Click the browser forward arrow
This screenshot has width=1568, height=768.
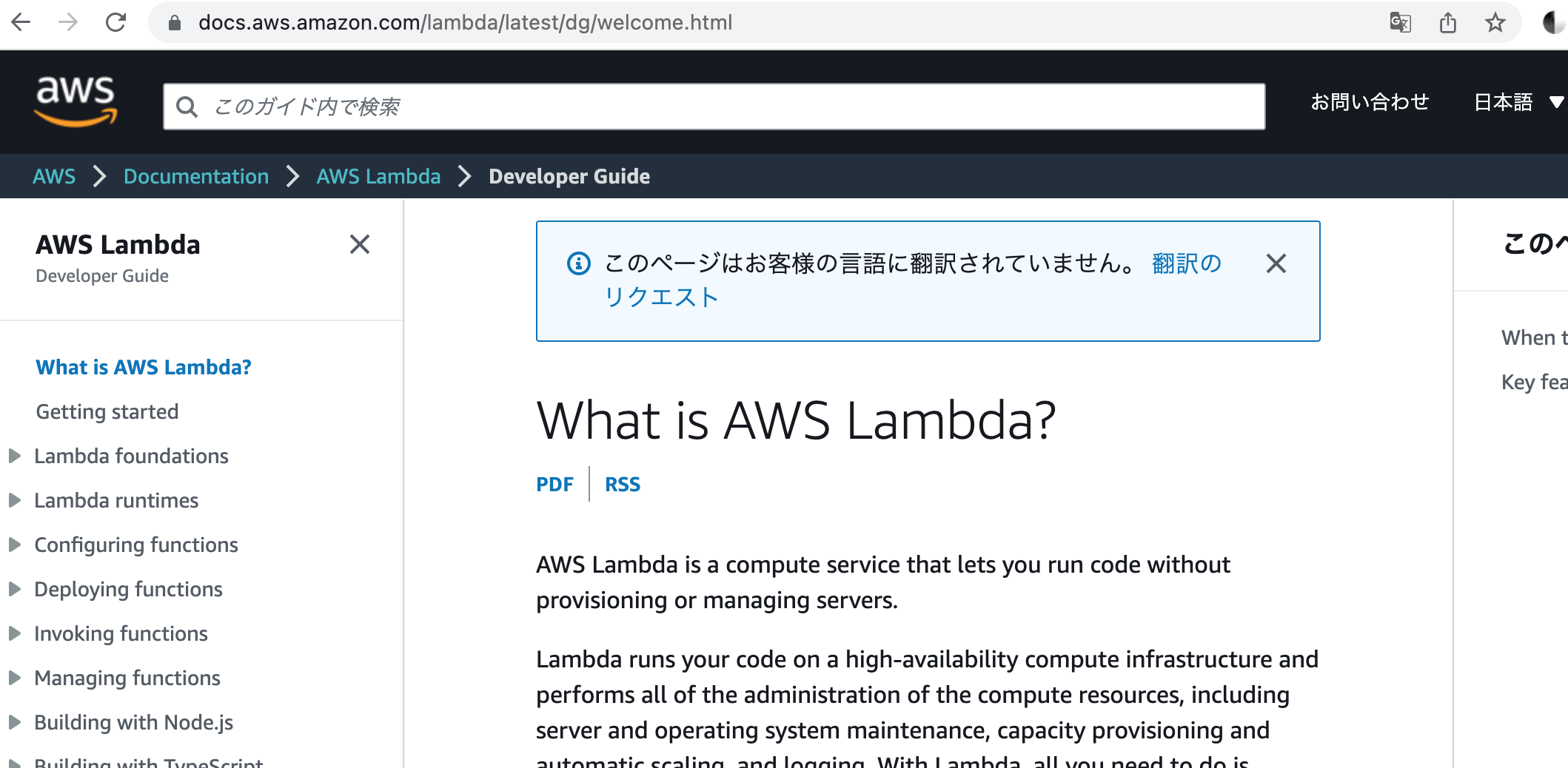(68, 22)
